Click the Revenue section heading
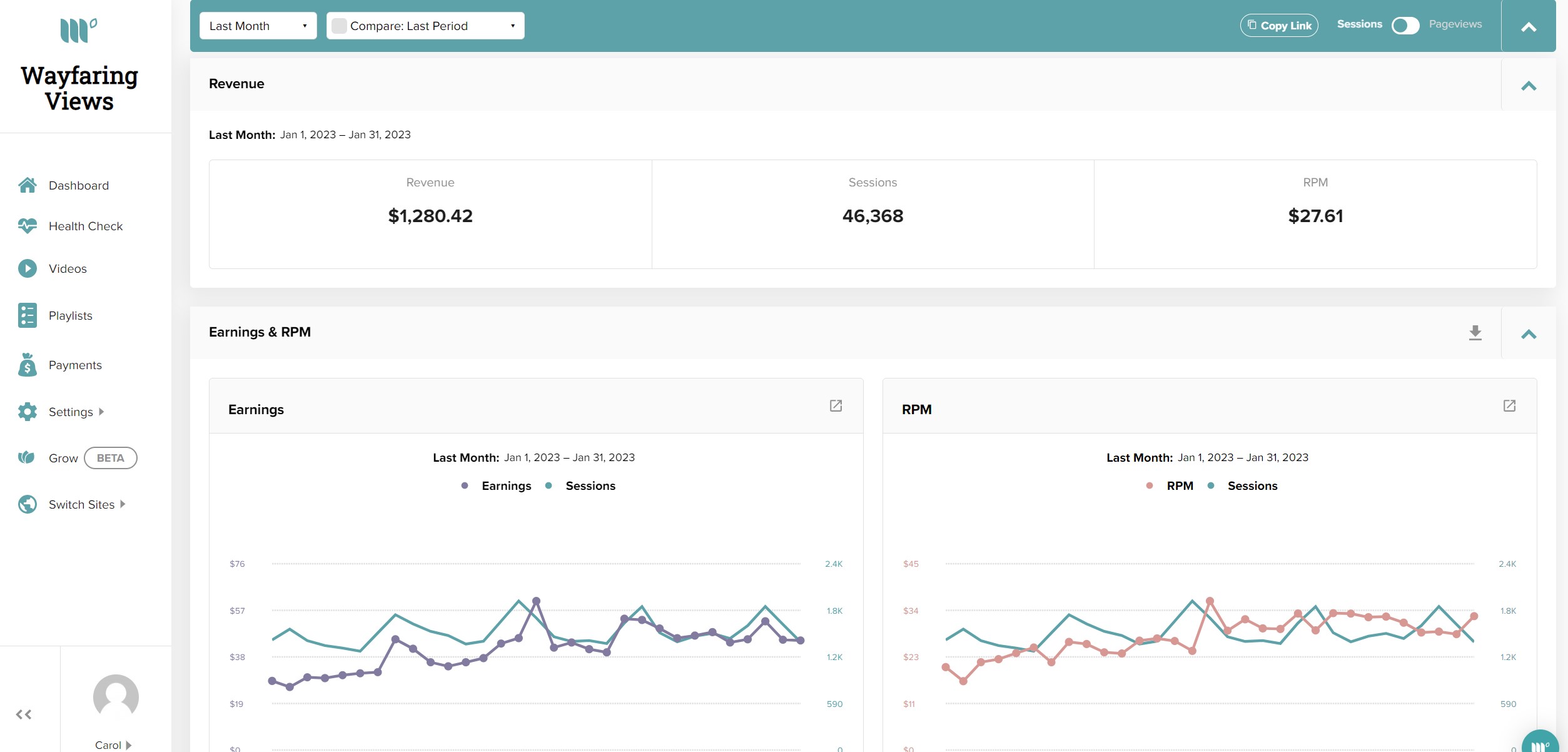 point(236,84)
